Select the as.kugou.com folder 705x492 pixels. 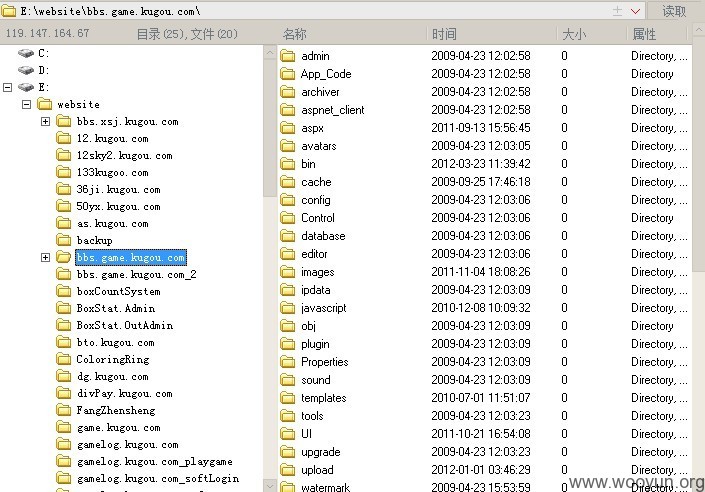[x=112, y=224]
